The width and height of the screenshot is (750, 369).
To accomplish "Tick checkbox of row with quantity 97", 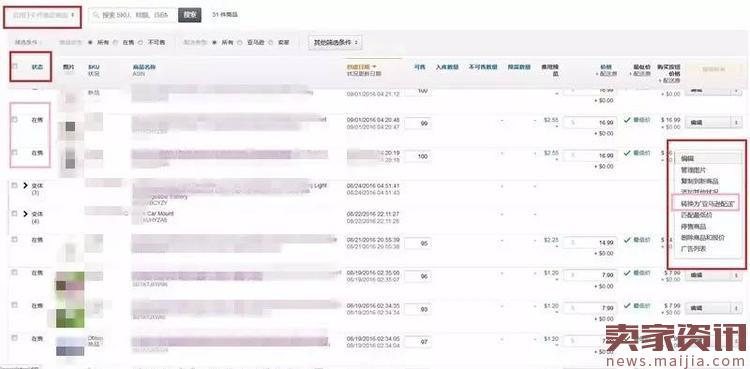I will click(x=14, y=338).
